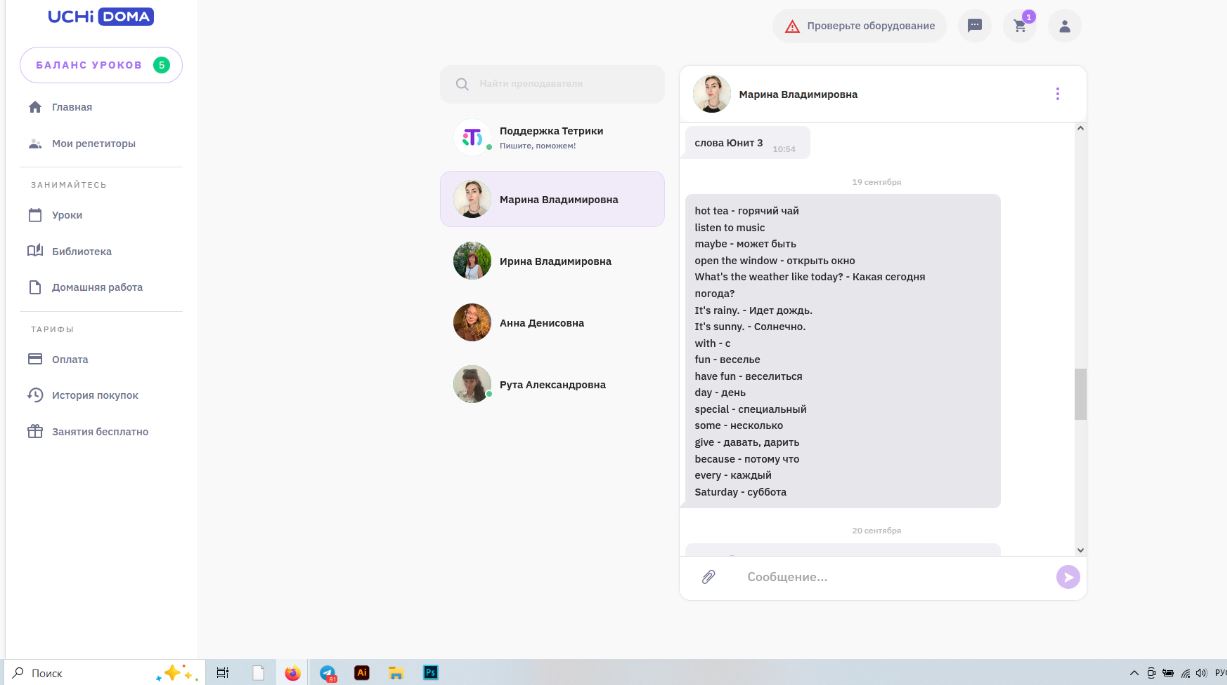
Task: Open the chat messages icon in header
Action: coord(975,26)
